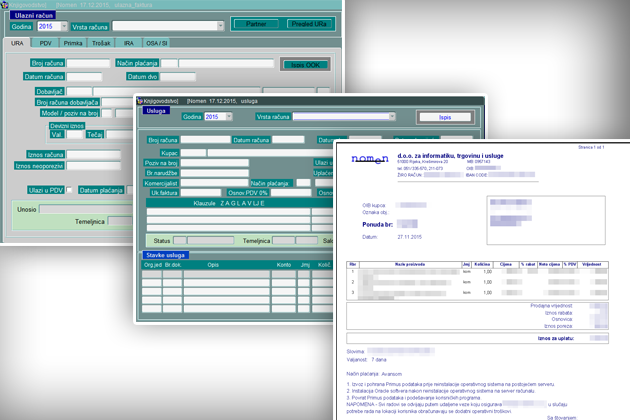Click the Komercijalist field in Usluga window
The width and height of the screenshot is (630, 420).
213,184
